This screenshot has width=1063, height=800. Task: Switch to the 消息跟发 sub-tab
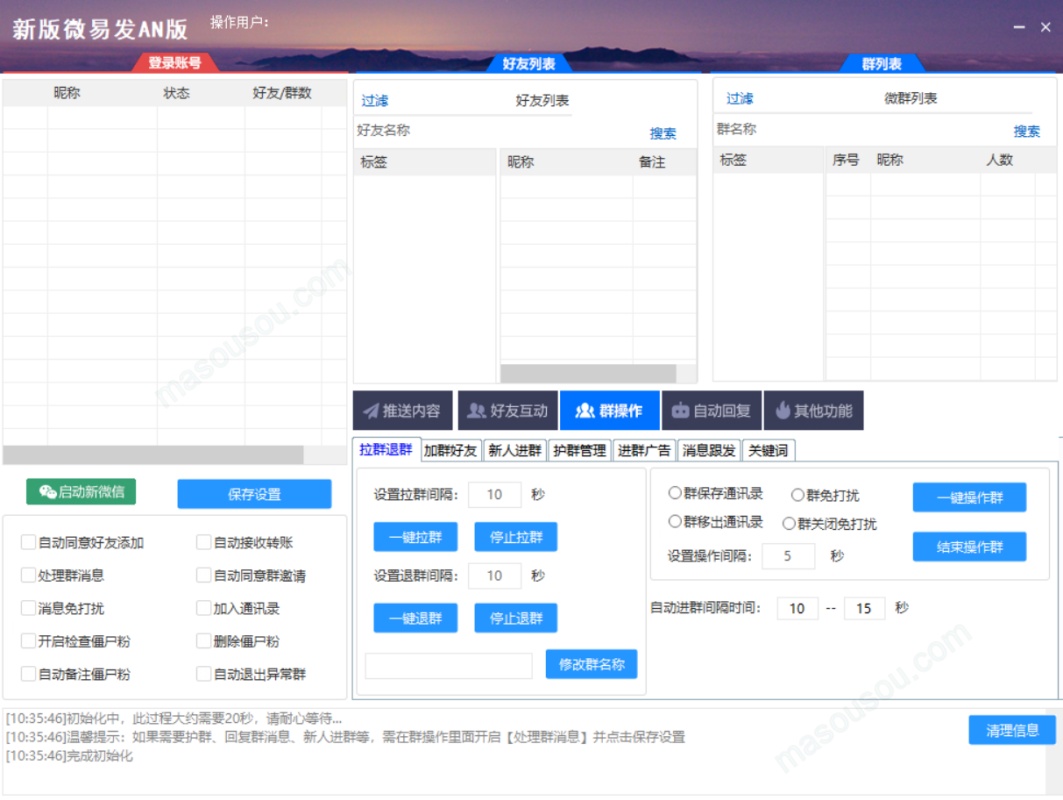(708, 450)
